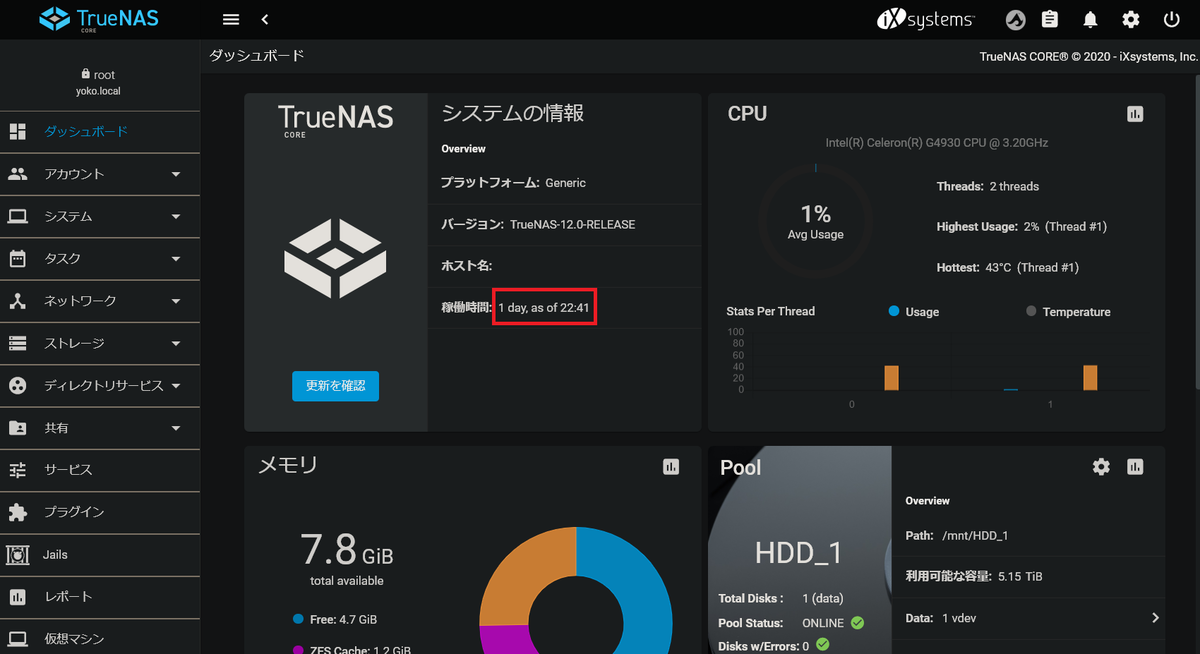Expand the ディレクトリサービス menu arrow

[x=176, y=385]
